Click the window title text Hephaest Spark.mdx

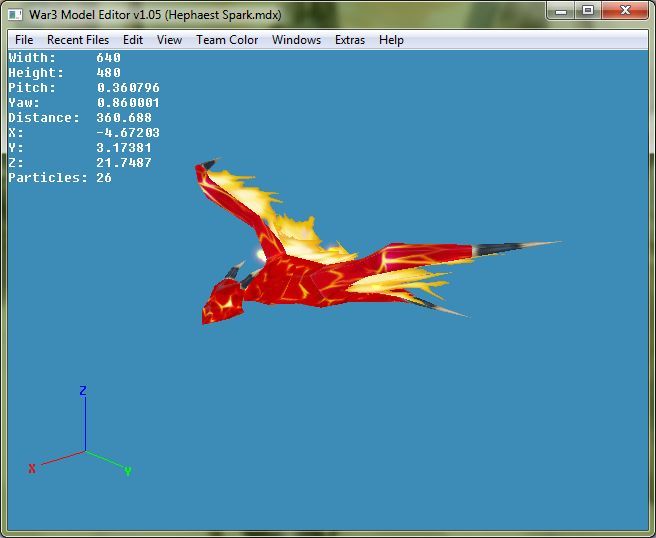[224, 15]
